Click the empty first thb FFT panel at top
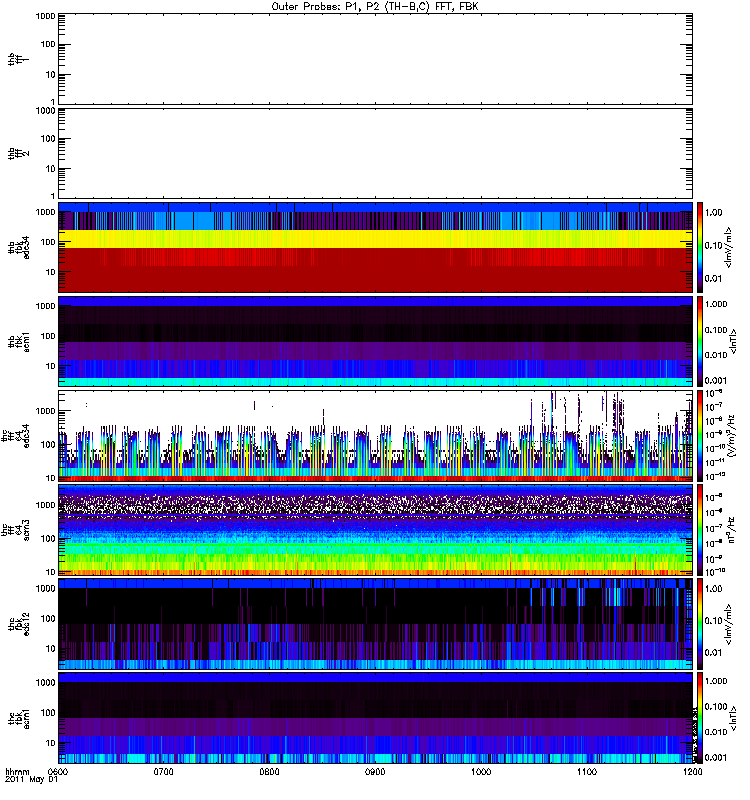 click(375, 58)
